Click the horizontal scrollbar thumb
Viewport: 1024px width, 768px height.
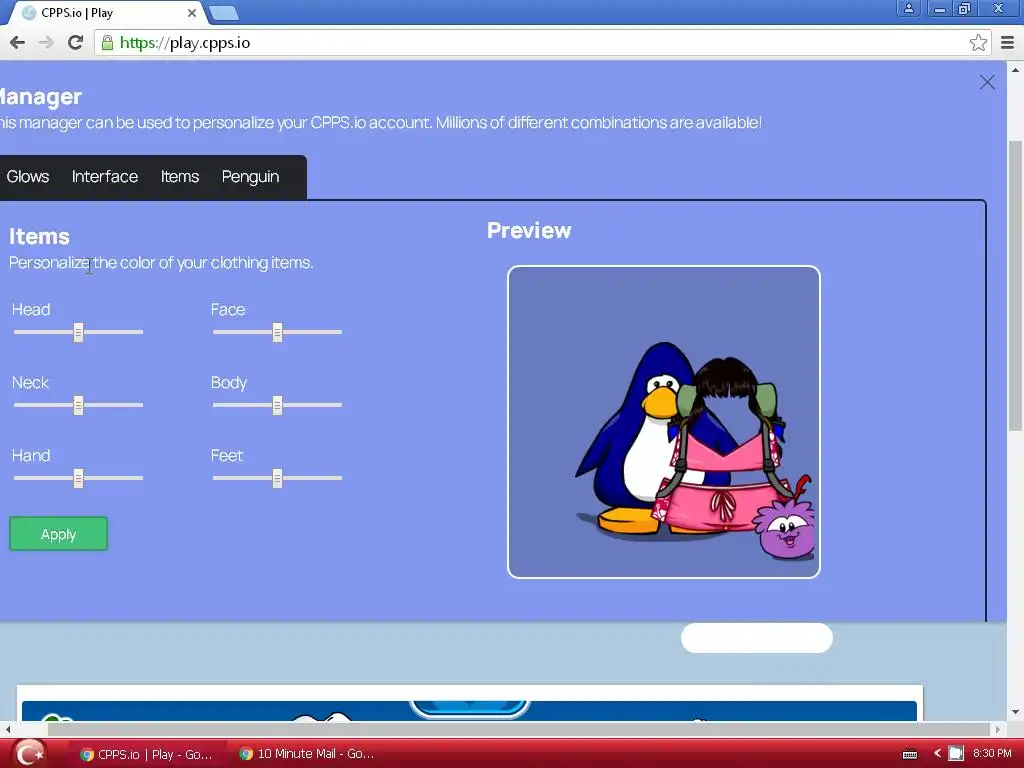click(x=519, y=729)
